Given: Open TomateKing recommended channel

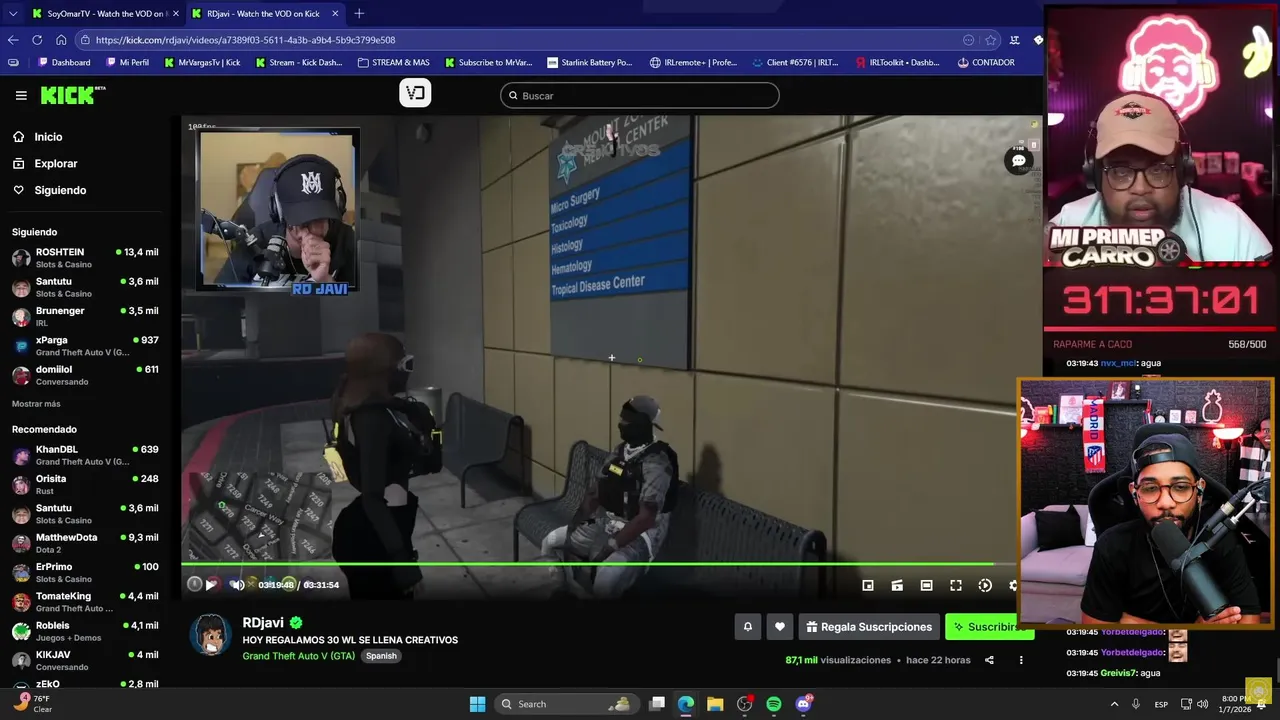Looking at the screenshot, I should (x=85, y=601).
